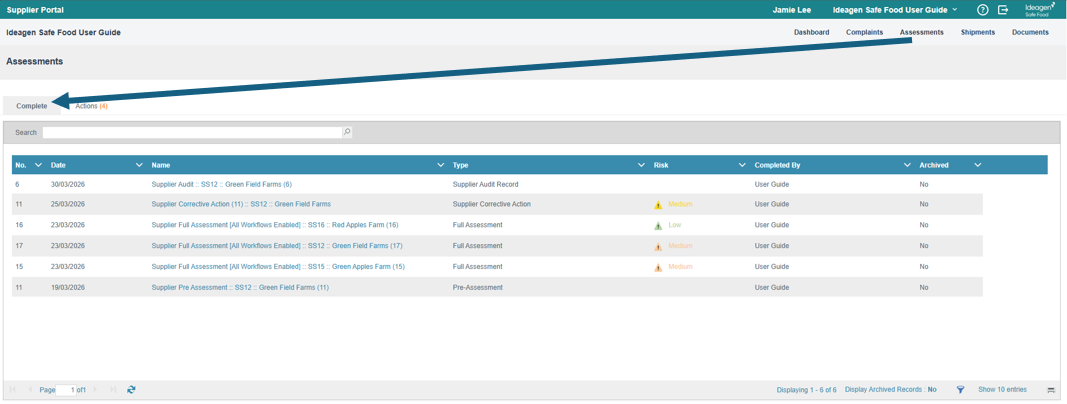This screenshot has width=1067, height=404.
Task: Click the Search input field
Action: (193, 133)
